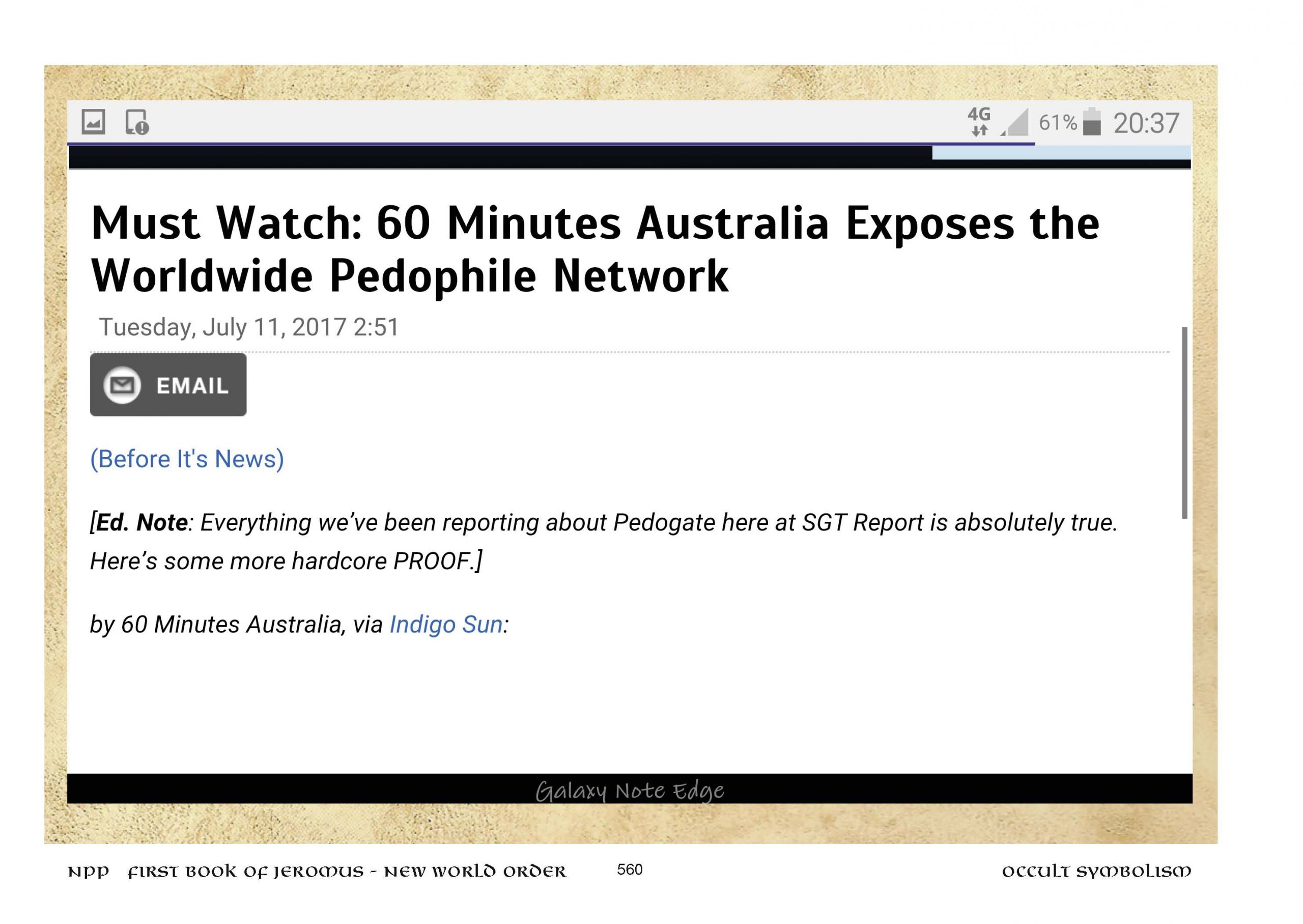Click the Occult Symbolism footer text
Viewport: 1303px width, 924px height.
click(1095, 871)
